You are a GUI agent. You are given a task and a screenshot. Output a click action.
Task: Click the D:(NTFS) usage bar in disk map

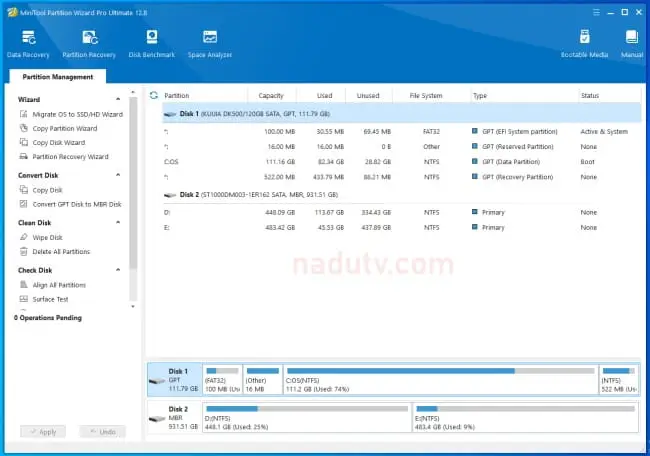tap(307, 409)
